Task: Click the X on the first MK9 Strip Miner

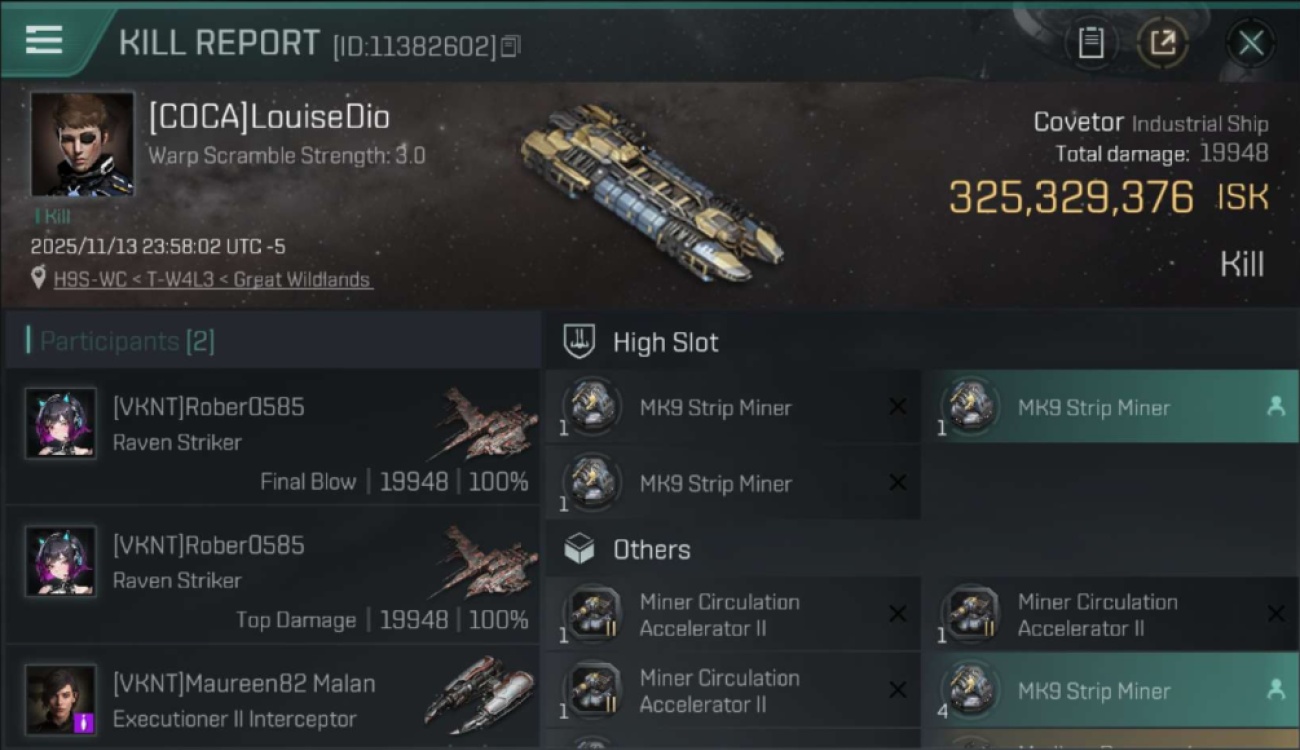Action: click(898, 406)
